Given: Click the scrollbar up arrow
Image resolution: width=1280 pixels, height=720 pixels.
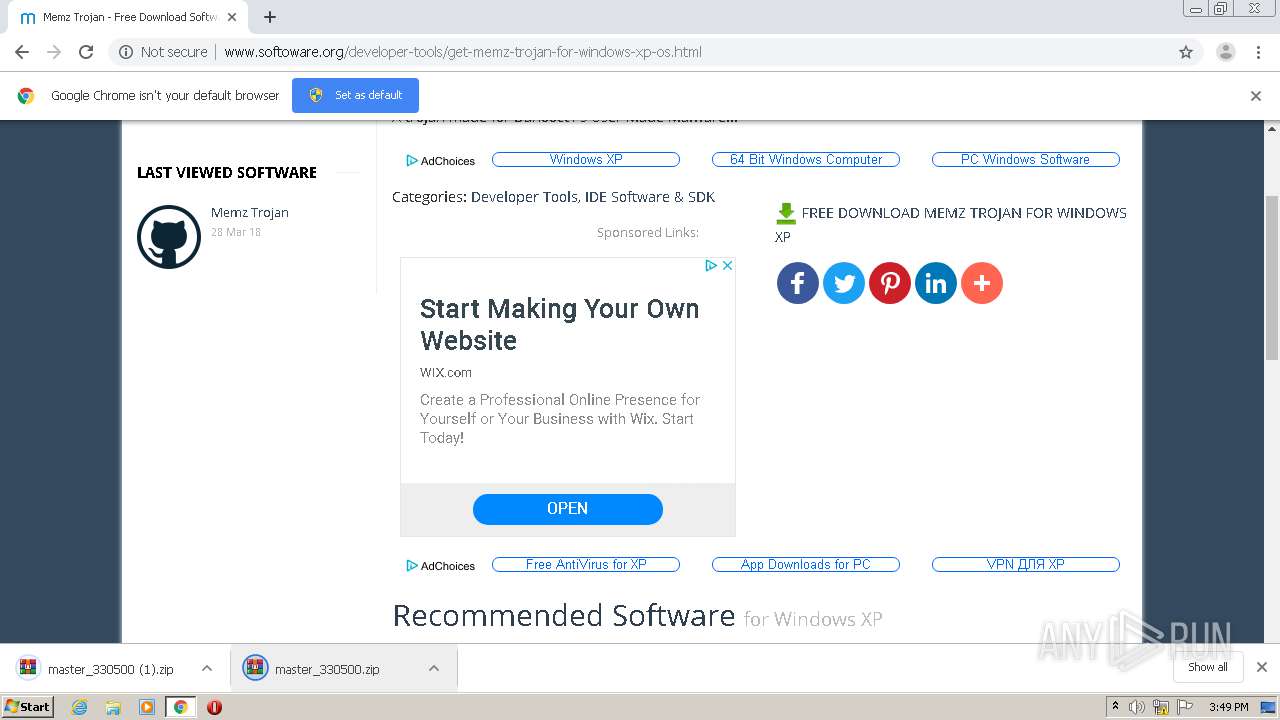Looking at the screenshot, I should (x=1272, y=128).
